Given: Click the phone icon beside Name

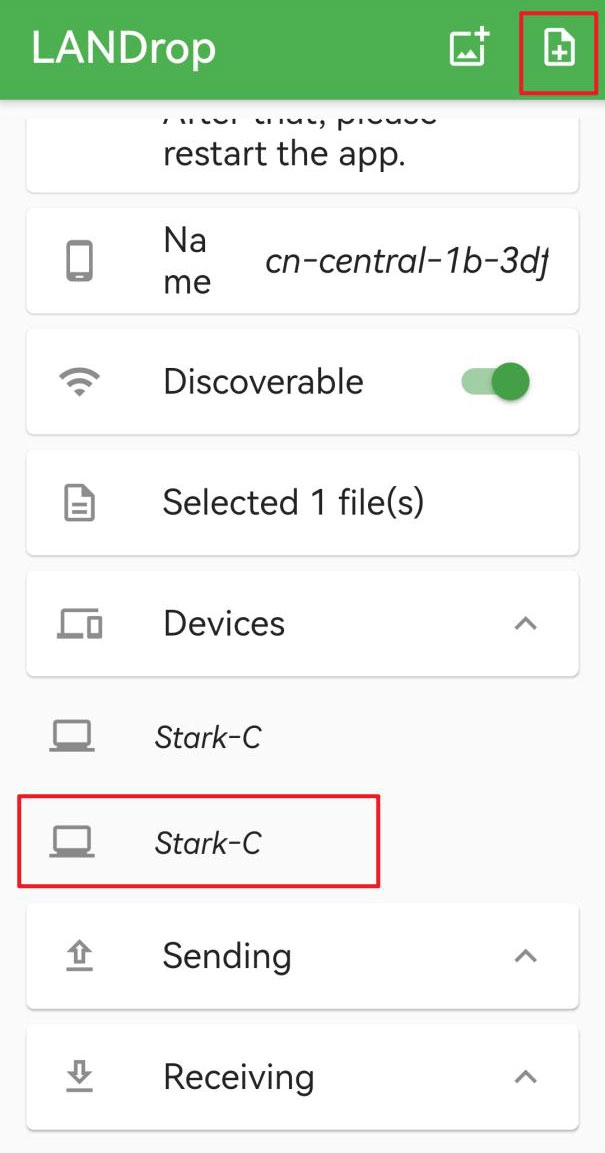Looking at the screenshot, I should click(80, 261).
